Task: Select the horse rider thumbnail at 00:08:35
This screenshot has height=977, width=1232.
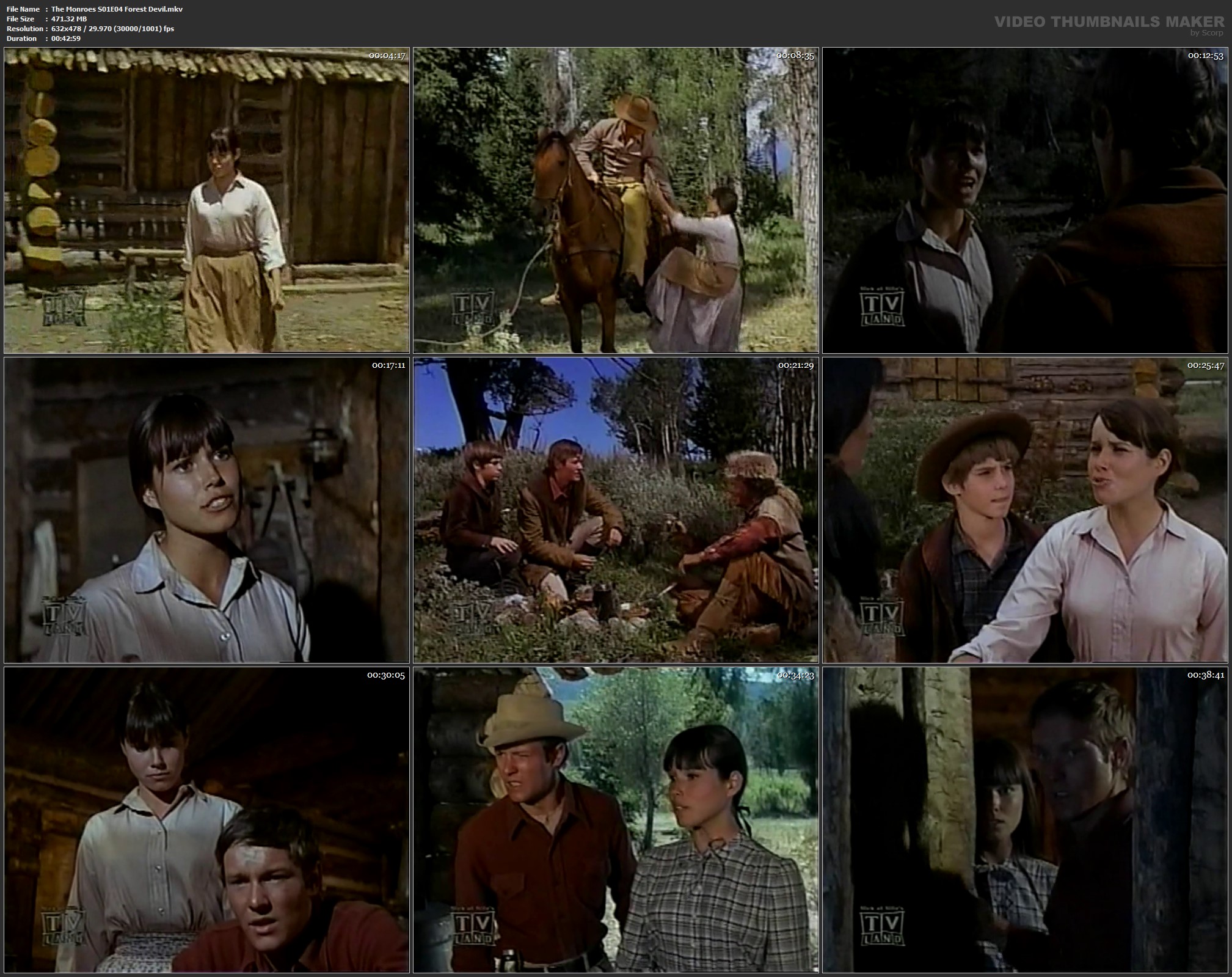Action: click(x=616, y=200)
